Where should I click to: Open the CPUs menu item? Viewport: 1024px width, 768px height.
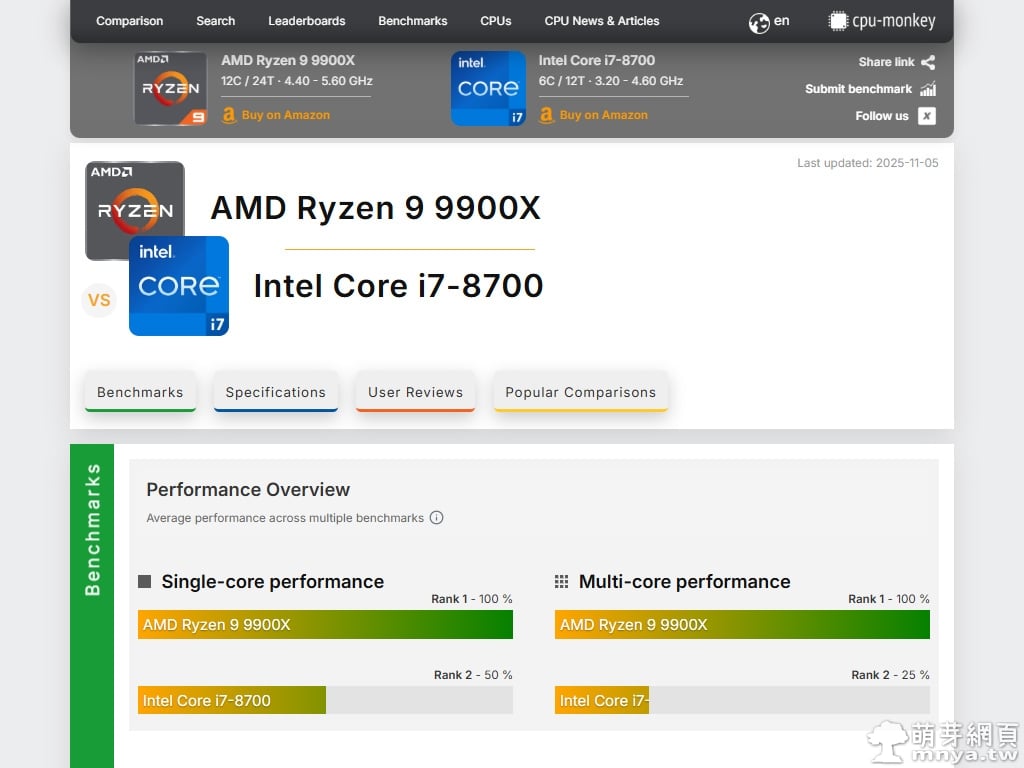point(495,21)
